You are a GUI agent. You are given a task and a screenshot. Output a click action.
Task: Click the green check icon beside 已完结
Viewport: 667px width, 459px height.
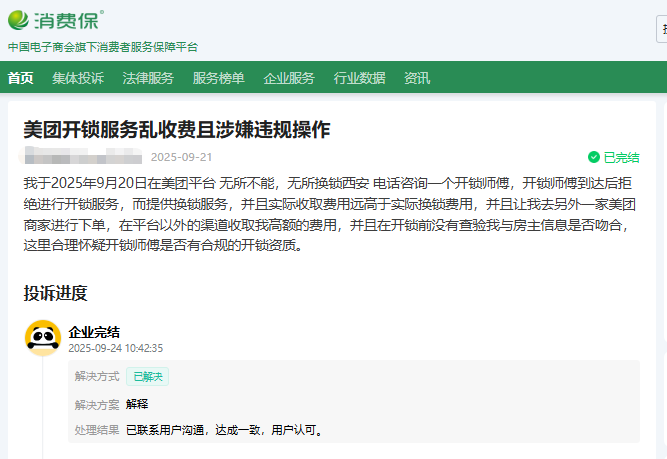pos(593,157)
